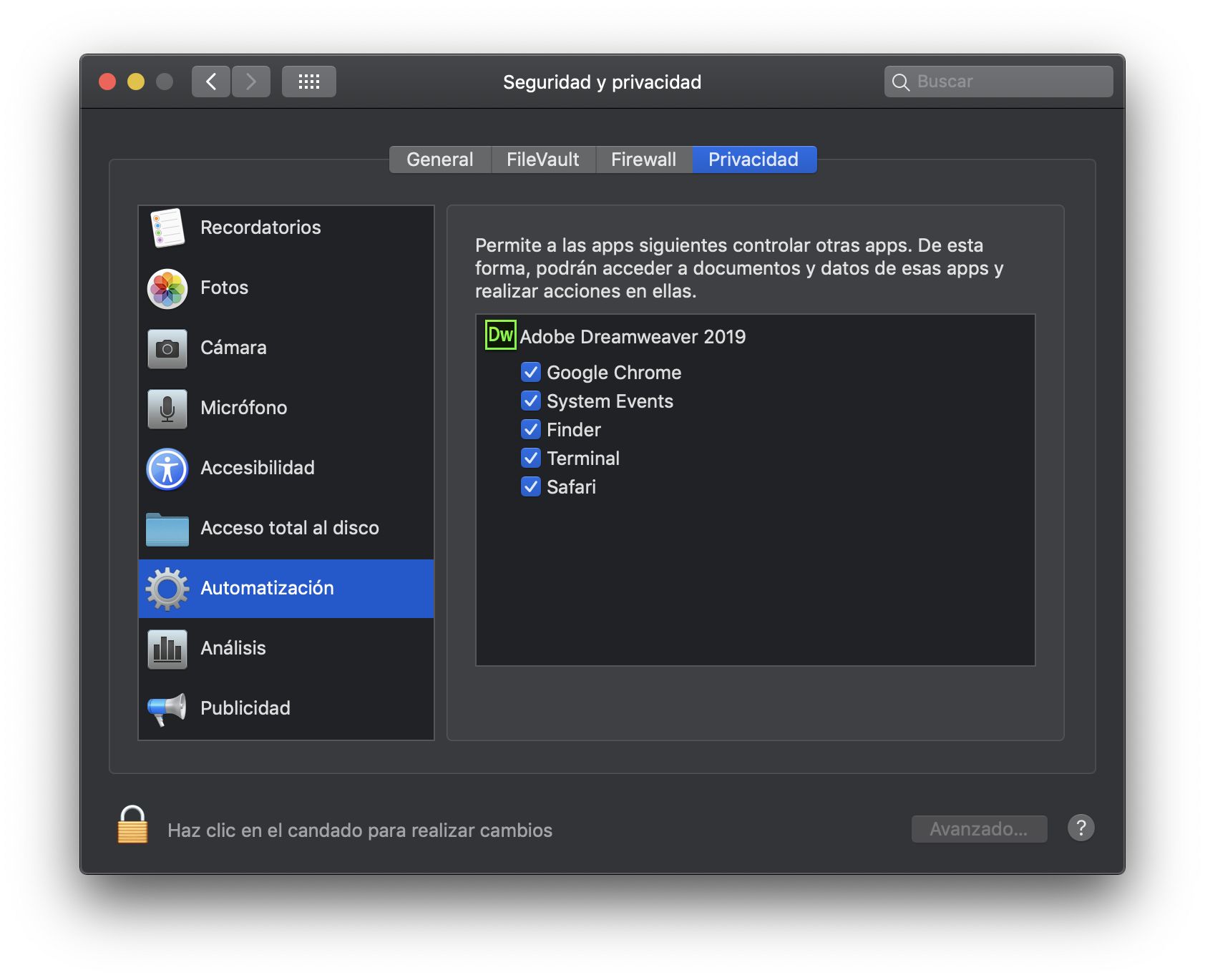The height and width of the screenshot is (980, 1205).
Task: Click the Publicidad megaphone icon
Action: coord(166,708)
